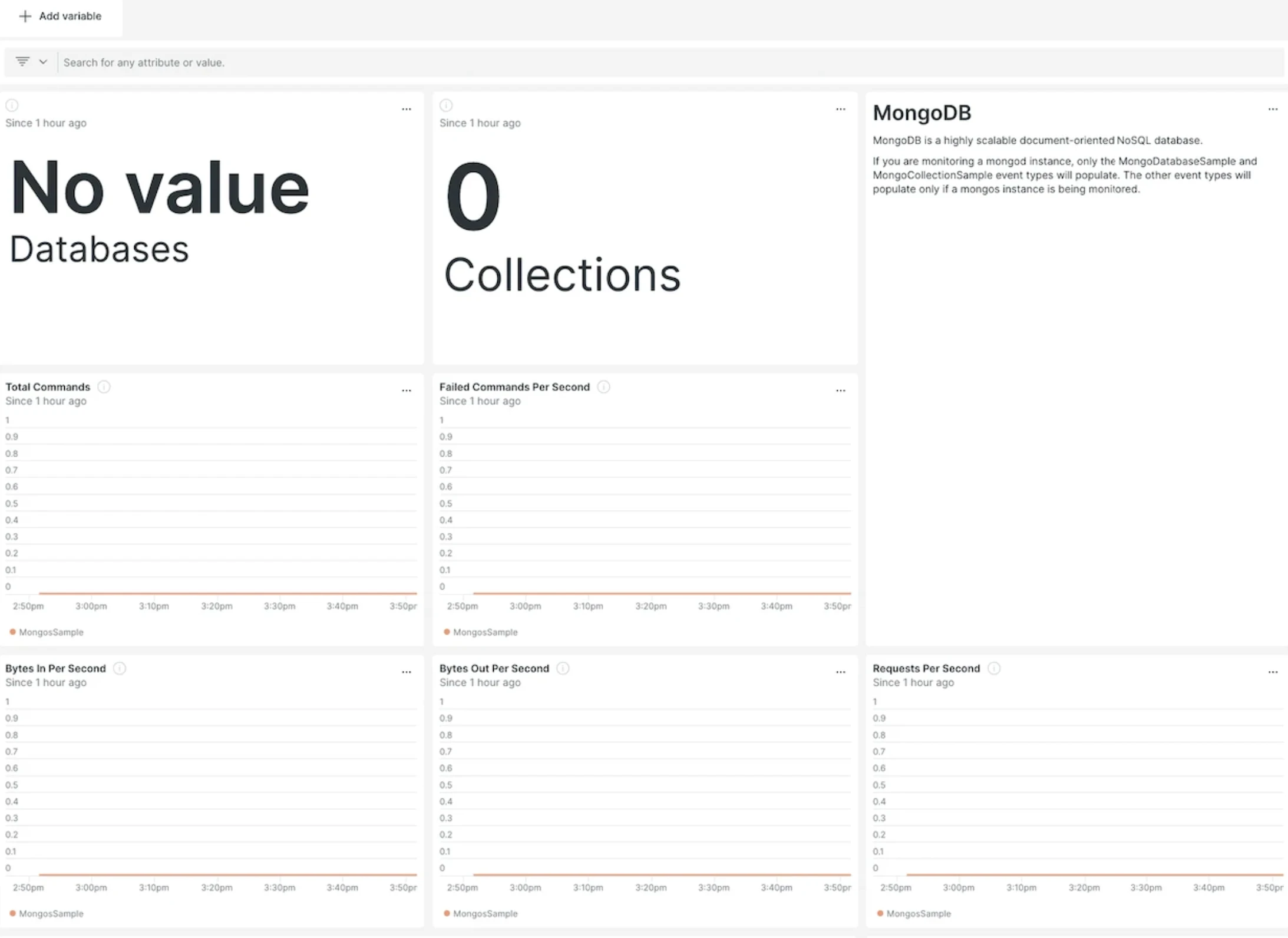Screen dimensions: 1288x938
Task: Click the info icon in Databases widget
Action: 12,105
